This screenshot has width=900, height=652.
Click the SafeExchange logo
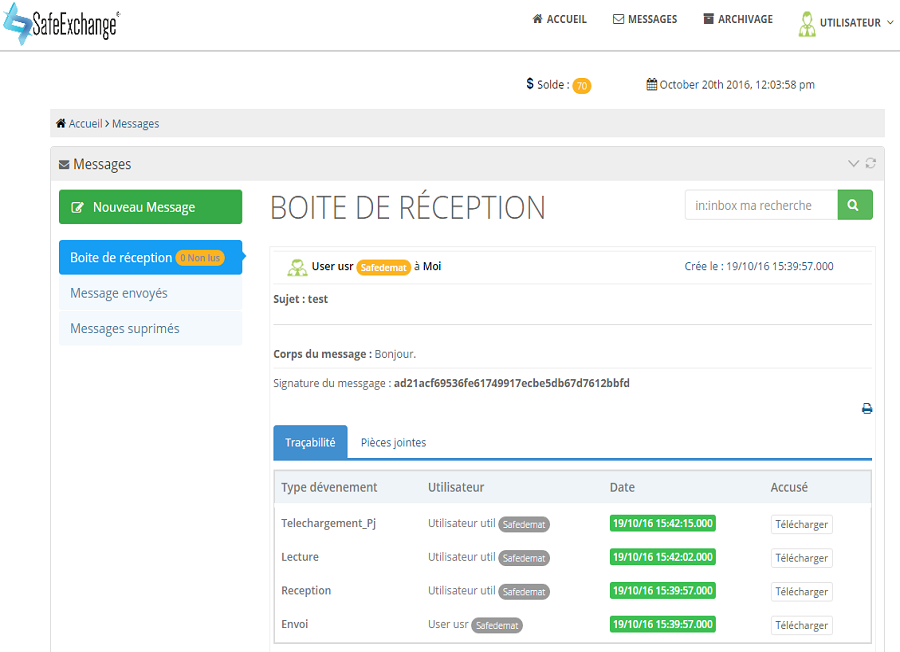coord(60,24)
